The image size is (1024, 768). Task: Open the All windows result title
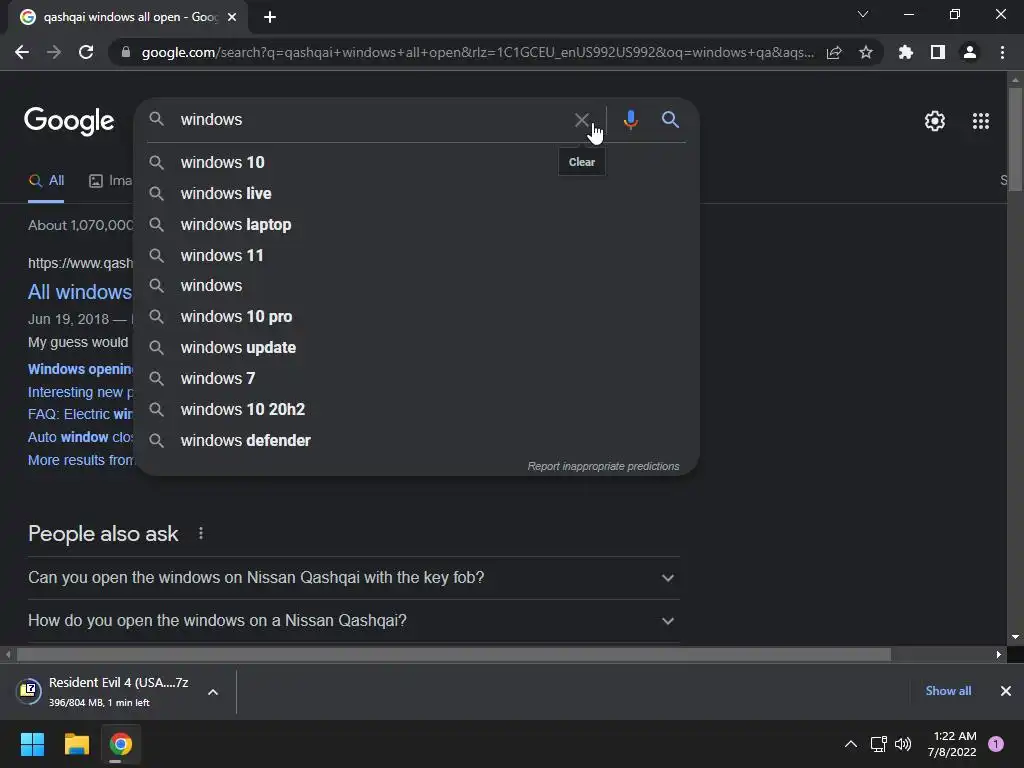point(80,292)
